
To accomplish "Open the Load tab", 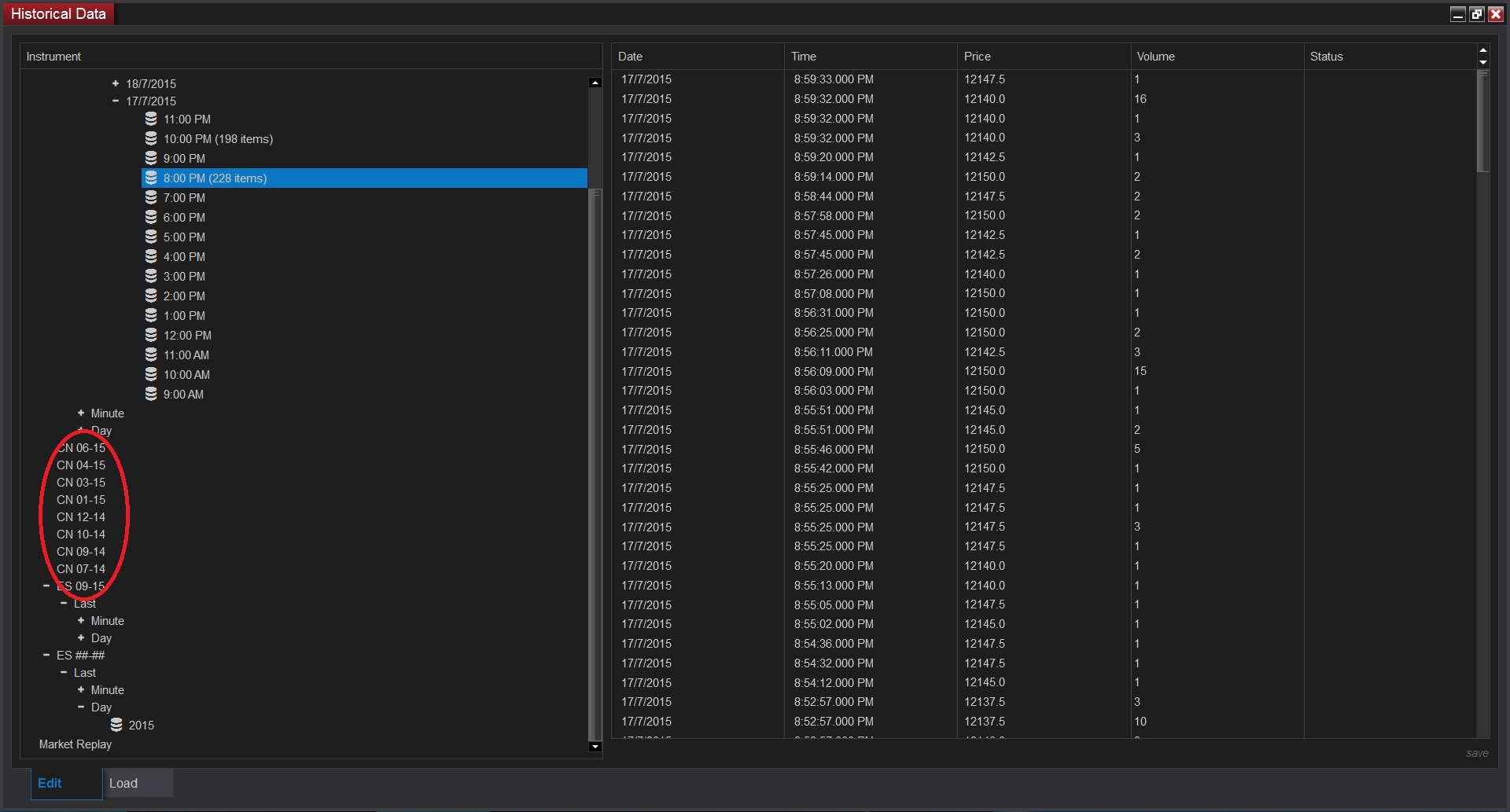I will tap(138, 783).
